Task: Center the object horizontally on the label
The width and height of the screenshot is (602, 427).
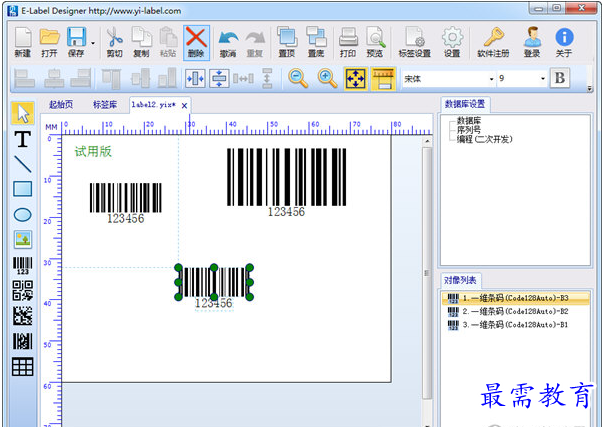Action: point(195,78)
